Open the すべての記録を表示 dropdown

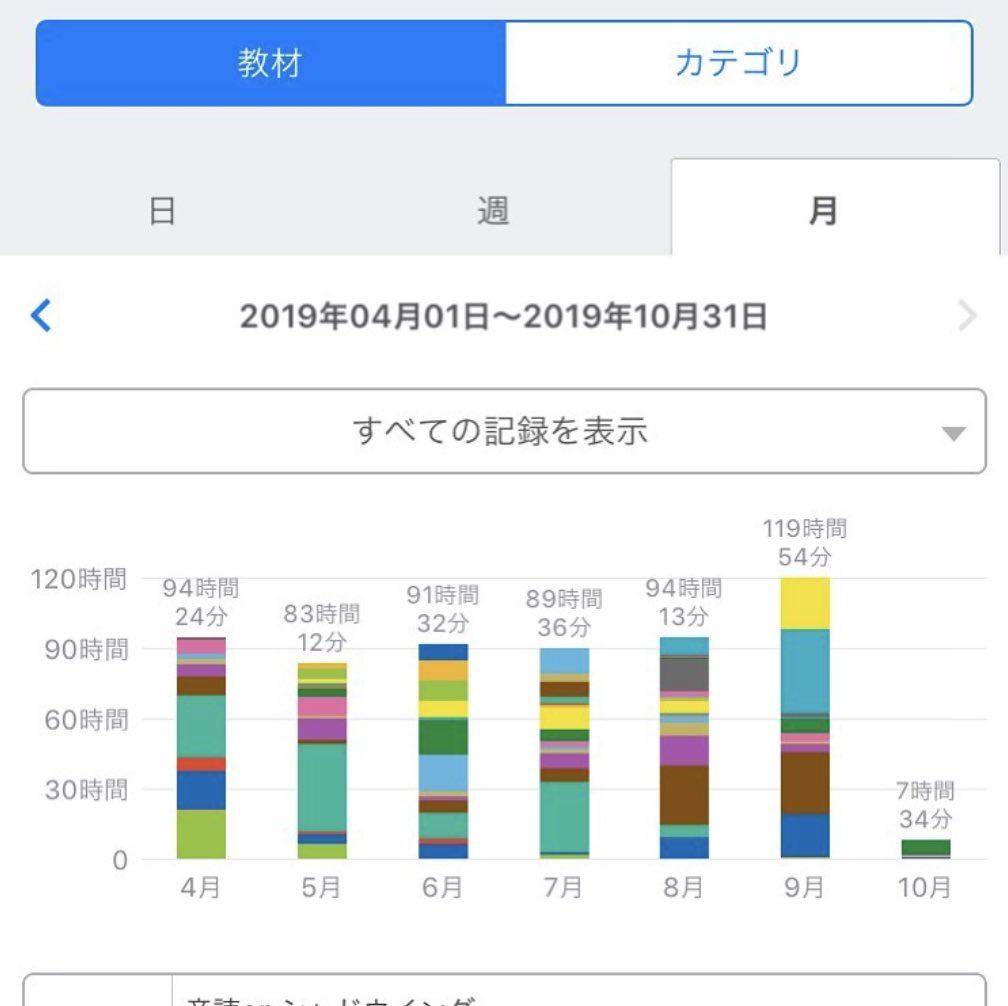click(x=504, y=431)
